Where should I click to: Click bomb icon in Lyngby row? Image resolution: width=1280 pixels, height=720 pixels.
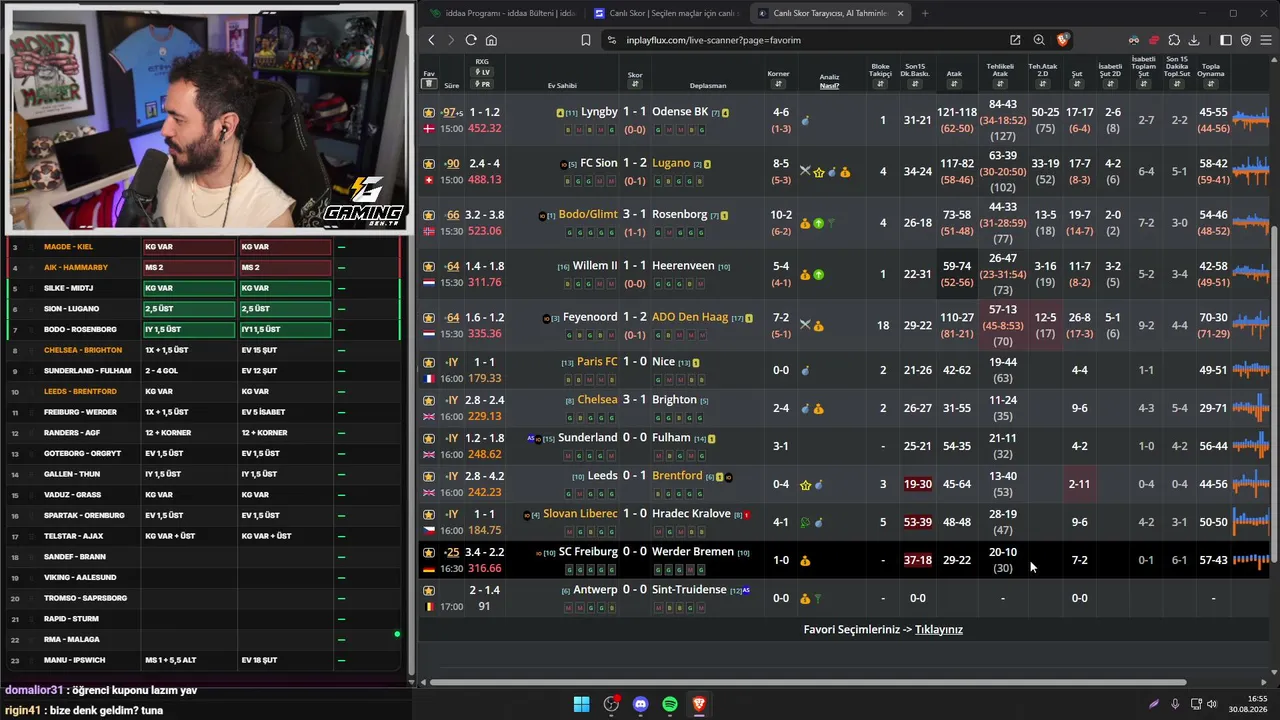tap(805, 121)
